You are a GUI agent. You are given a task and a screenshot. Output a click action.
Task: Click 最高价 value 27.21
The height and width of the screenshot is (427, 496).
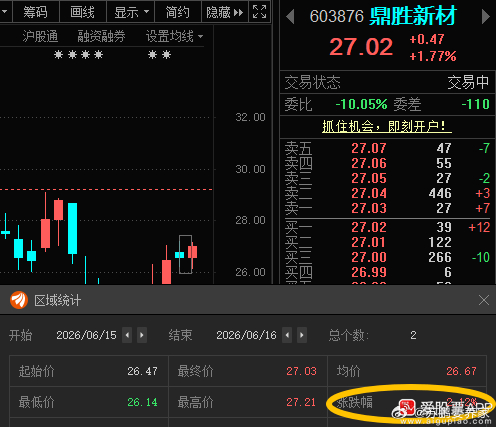[x=301, y=402]
